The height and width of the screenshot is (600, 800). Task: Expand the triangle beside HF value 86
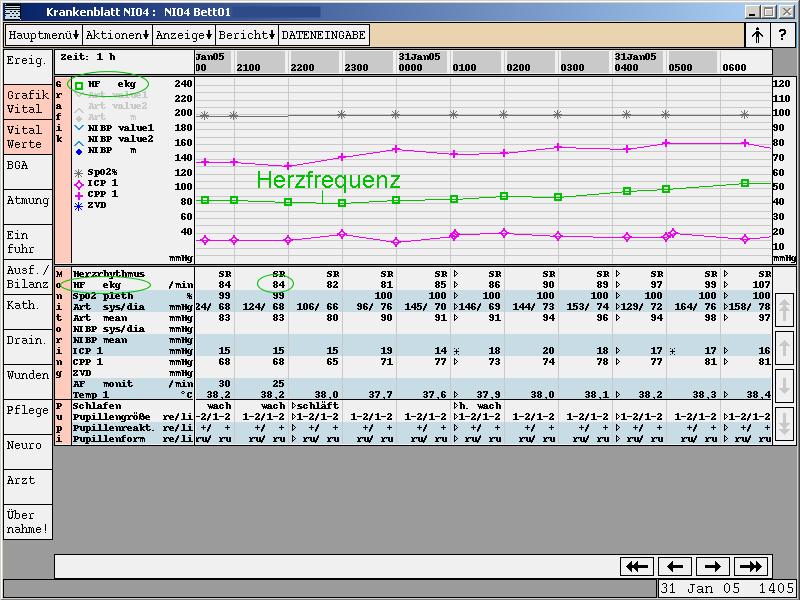(457, 285)
